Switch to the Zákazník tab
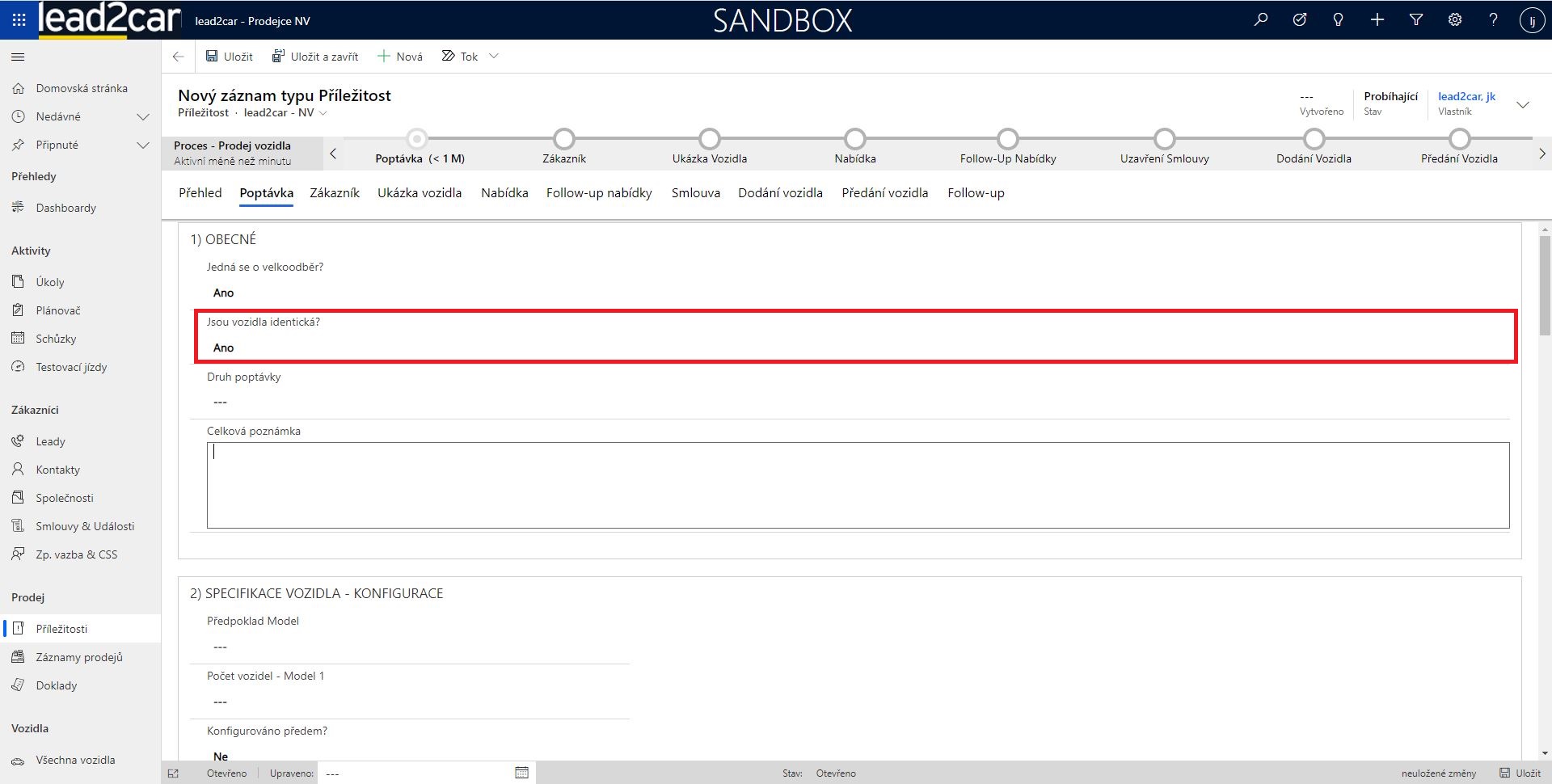The height and width of the screenshot is (784, 1552). (335, 193)
